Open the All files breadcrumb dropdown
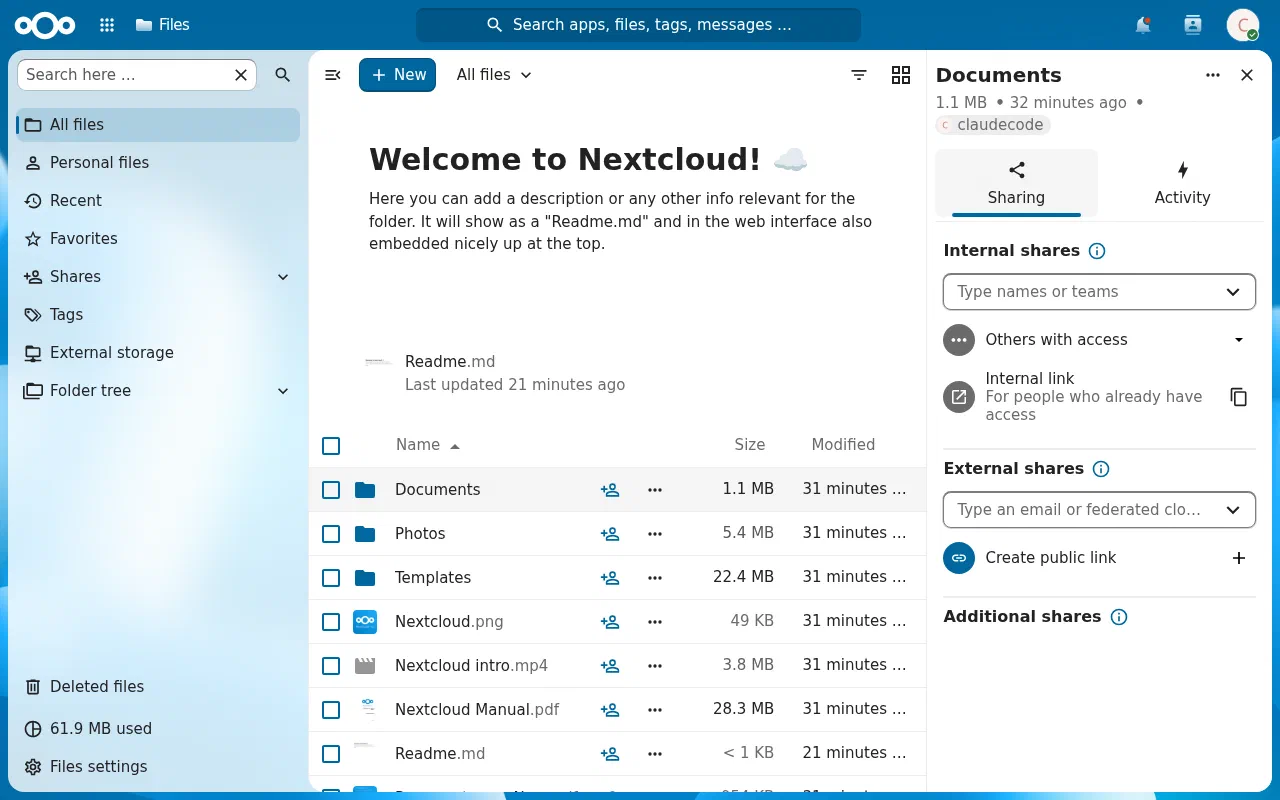 [x=494, y=75]
